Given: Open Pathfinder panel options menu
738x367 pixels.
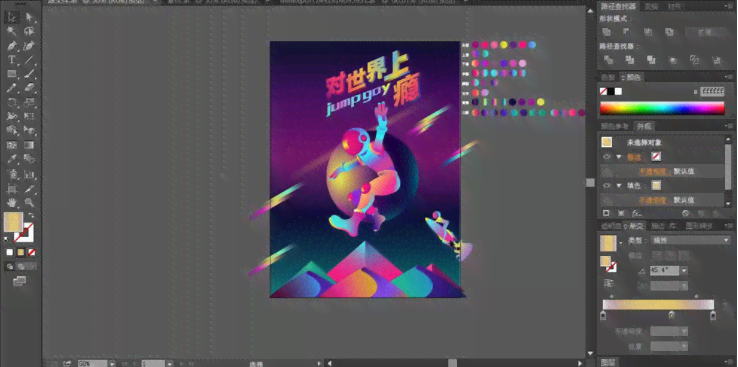Looking at the screenshot, I should click(x=730, y=7).
